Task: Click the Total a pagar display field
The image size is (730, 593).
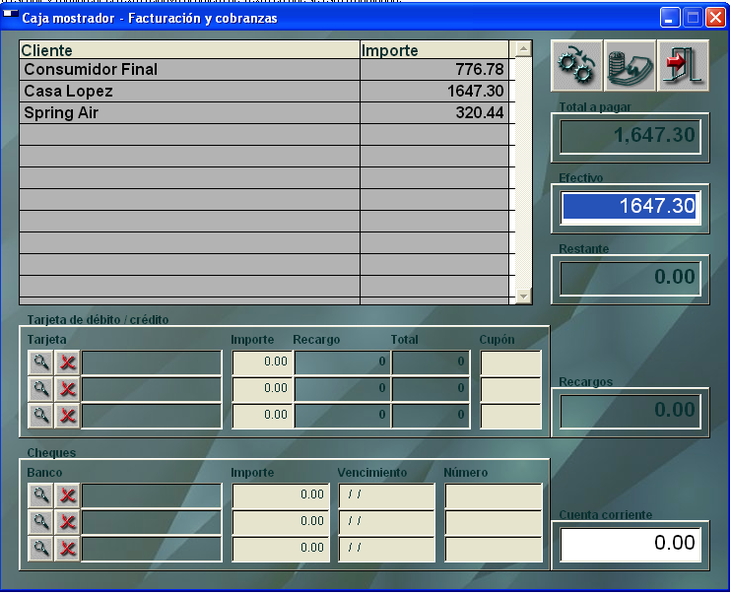Action: [x=630, y=136]
